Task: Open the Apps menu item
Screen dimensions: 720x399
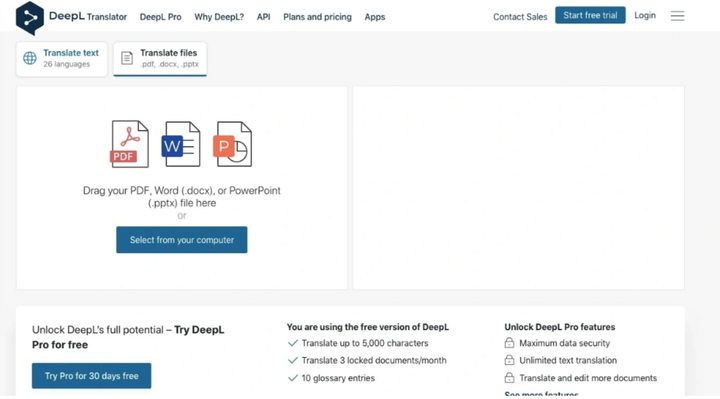Action: pyautogui.click(x=375, y=17)
